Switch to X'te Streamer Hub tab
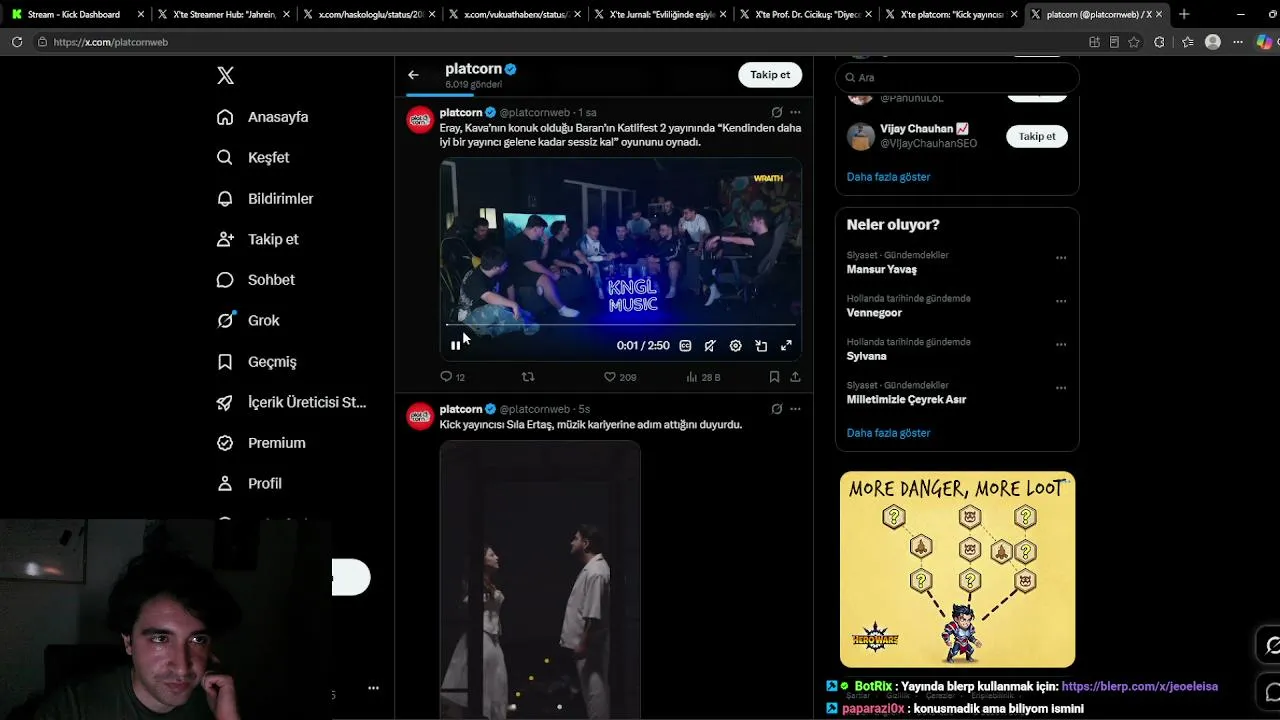The height and width of the screenshot is (720, 1280). click(222, 14)
